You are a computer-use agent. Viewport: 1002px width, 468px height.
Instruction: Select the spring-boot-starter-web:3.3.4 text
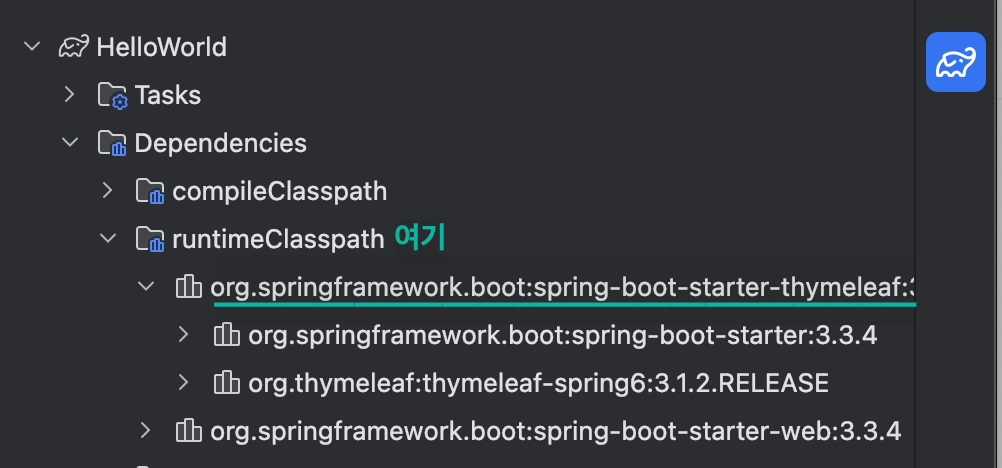[556, 431]
